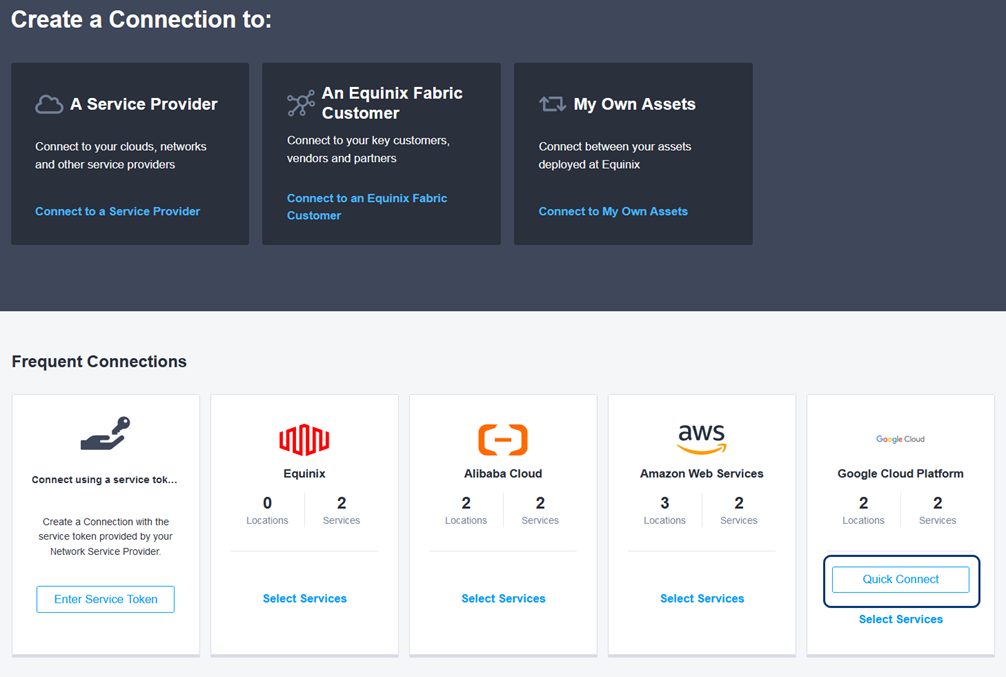Click the 3 Locations count on Amazon Web Services

coord(665,510)
